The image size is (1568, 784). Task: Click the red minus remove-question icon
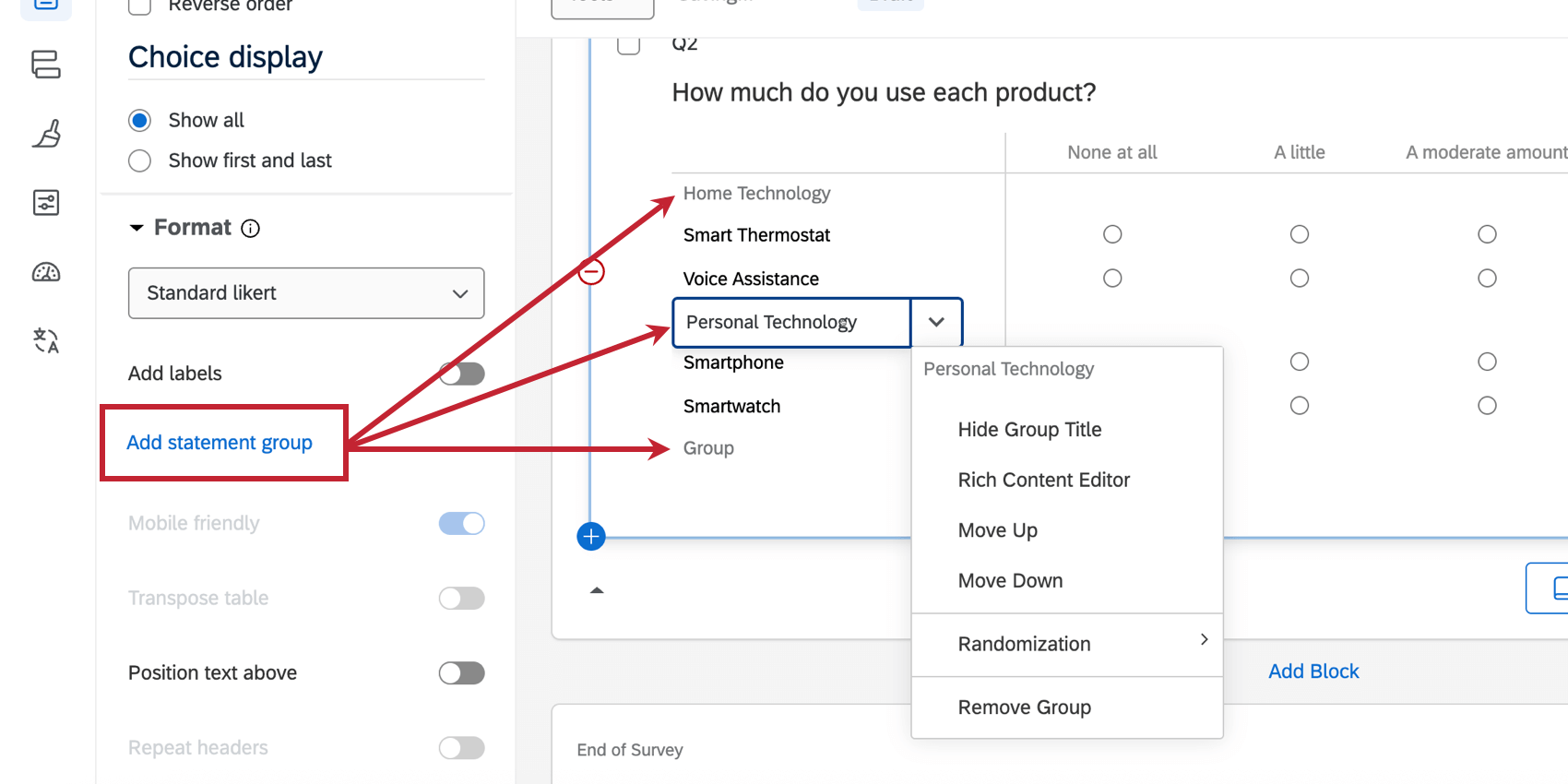click(x=591, y=272)
